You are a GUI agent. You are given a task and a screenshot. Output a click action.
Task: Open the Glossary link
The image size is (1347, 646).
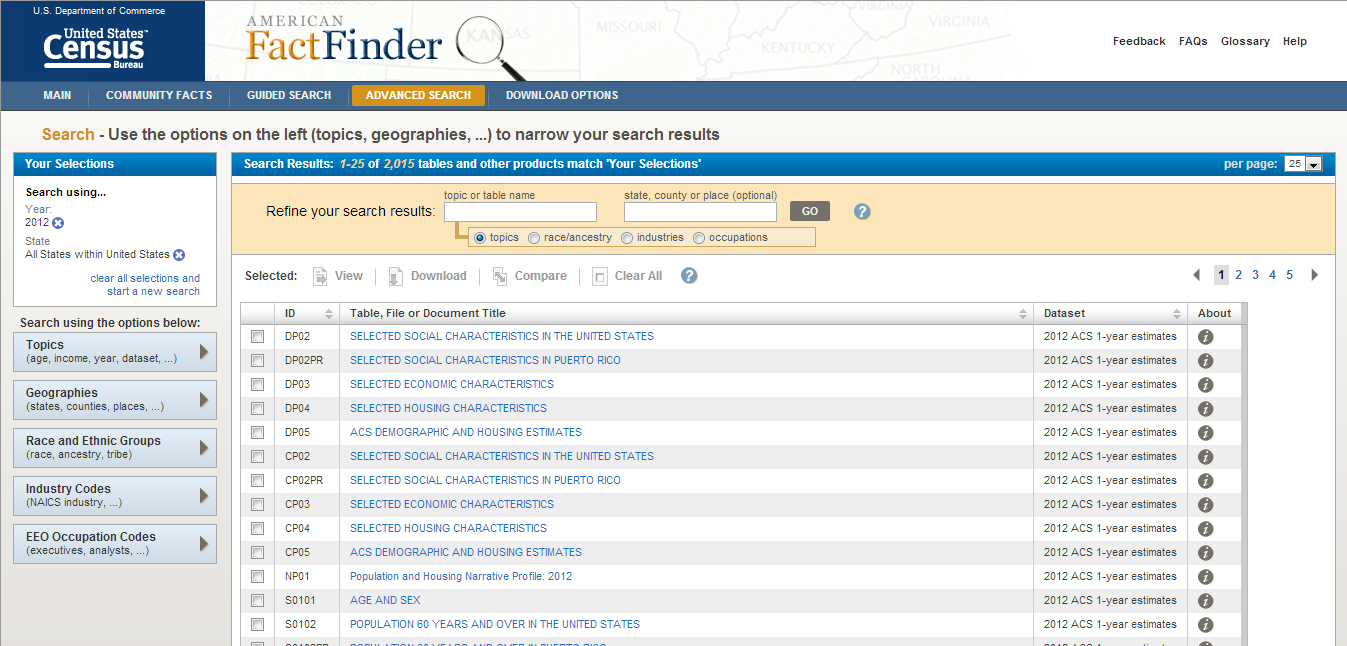coord(1245,42)
